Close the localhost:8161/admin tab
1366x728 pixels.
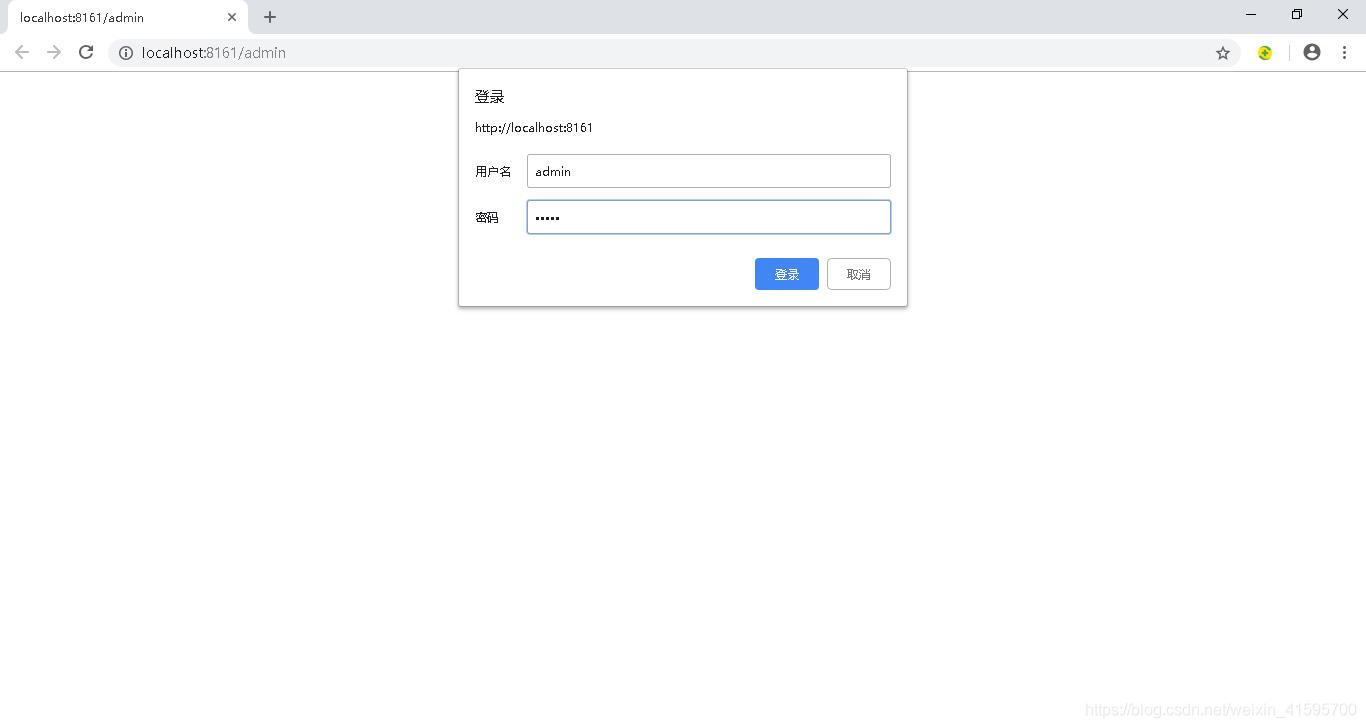(x=232, y=17)
